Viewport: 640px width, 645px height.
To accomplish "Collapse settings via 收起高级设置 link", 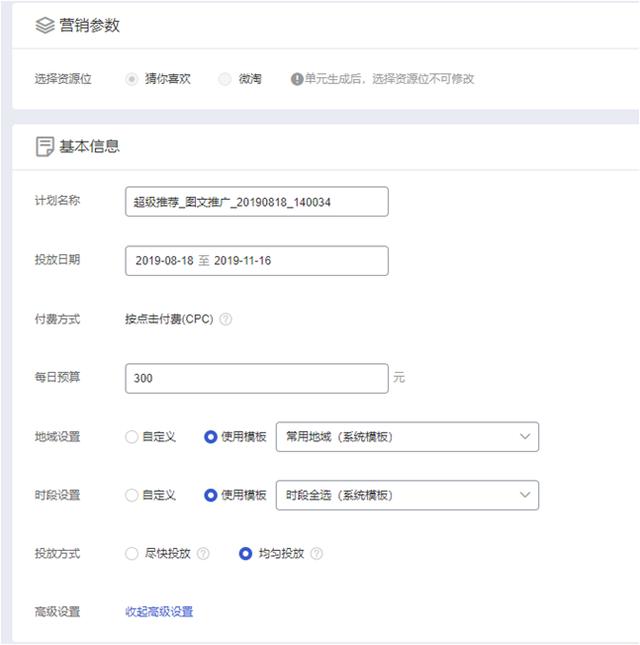I will (159, 612).
